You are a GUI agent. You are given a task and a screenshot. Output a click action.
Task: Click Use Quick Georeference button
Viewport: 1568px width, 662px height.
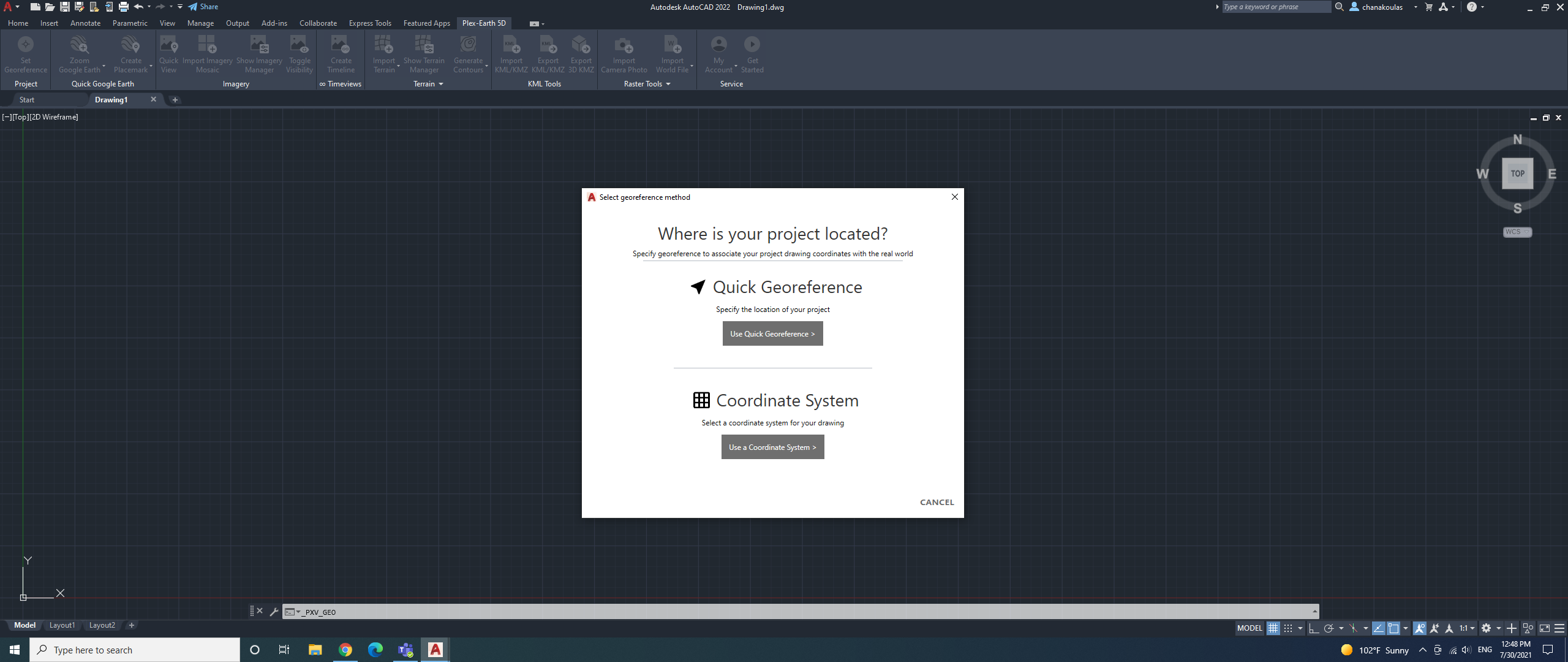(x=772, y=333)
